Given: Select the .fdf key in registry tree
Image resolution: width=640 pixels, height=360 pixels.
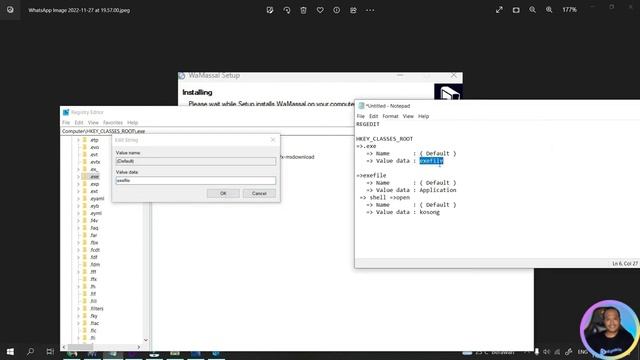Looking at the screenshot, I should click(94, 258).
